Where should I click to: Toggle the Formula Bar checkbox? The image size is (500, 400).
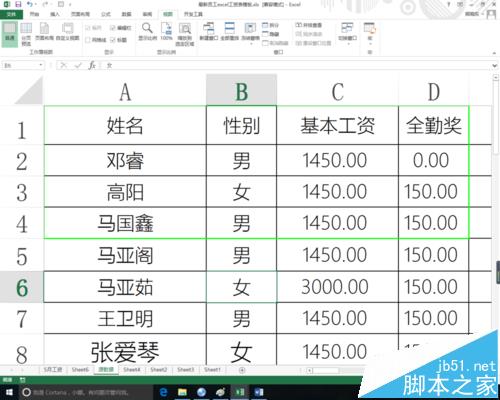click(120, 28)
